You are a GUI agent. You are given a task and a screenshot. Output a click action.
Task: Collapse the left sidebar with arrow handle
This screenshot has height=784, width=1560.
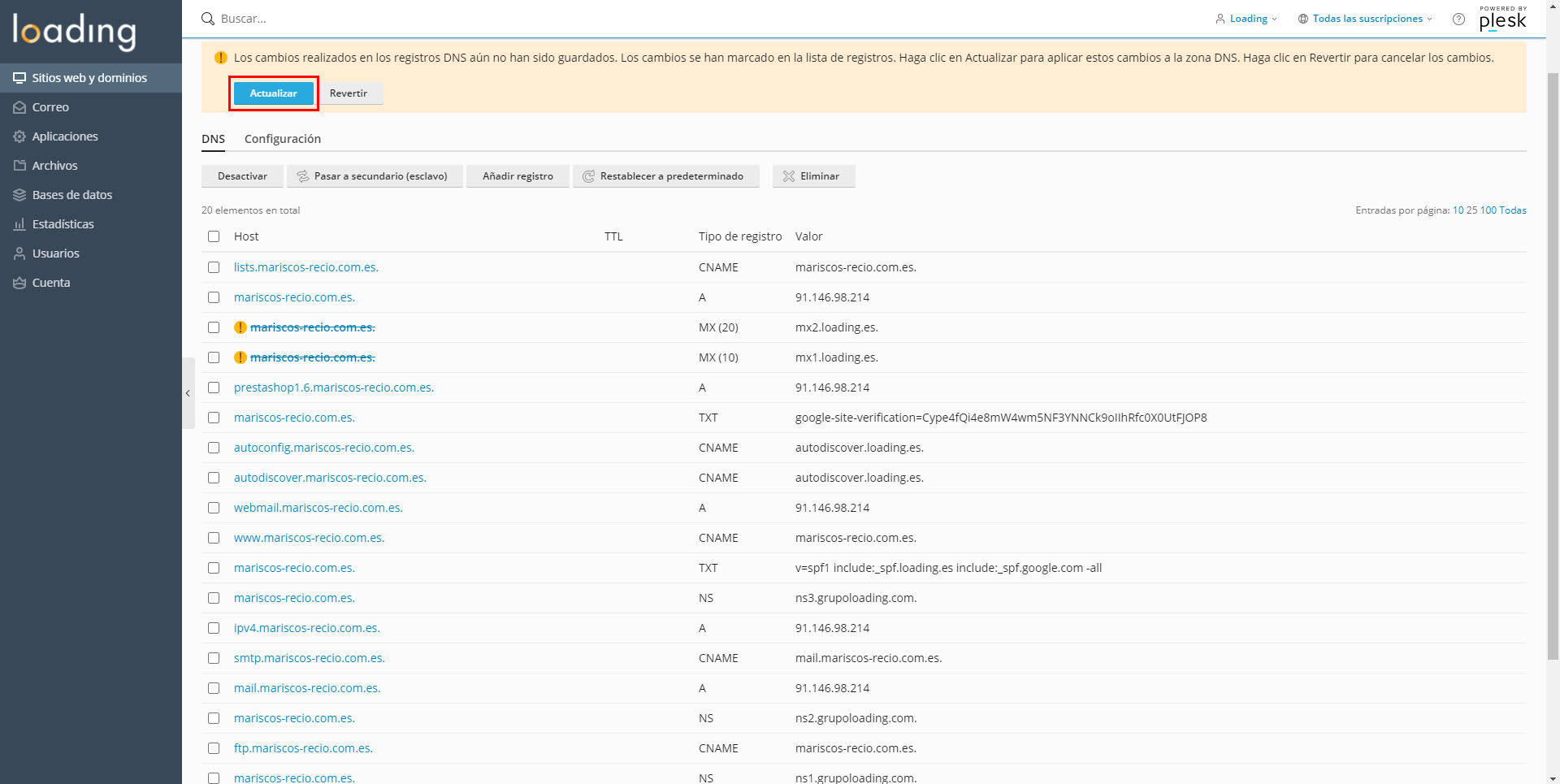[x=188, y=393]
